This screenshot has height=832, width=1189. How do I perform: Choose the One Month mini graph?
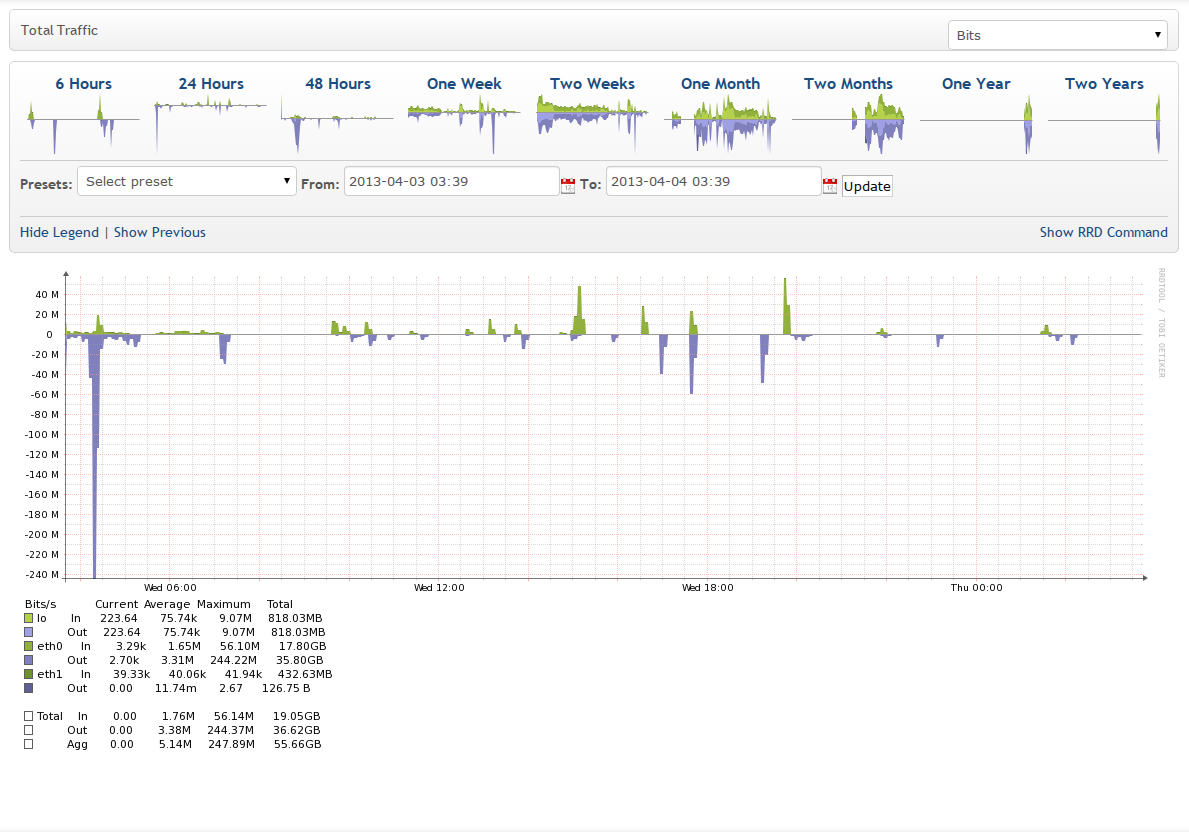click(x=720, y=124)
